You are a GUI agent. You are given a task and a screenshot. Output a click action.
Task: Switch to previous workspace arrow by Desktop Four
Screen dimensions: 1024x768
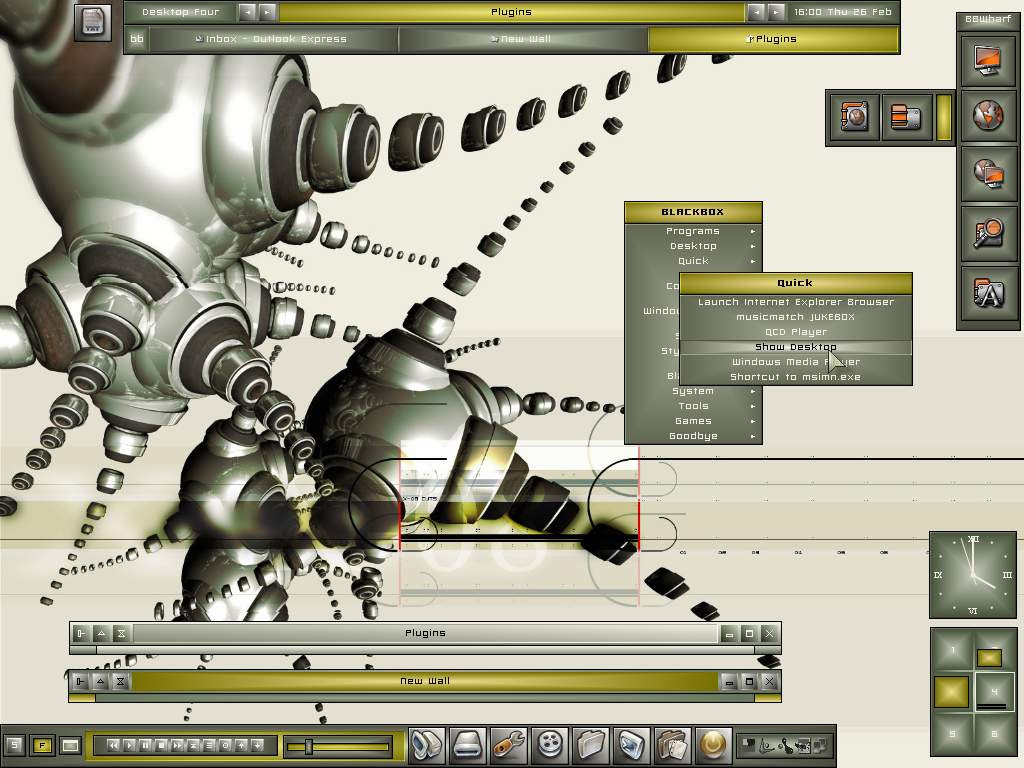tap(247, 12)
